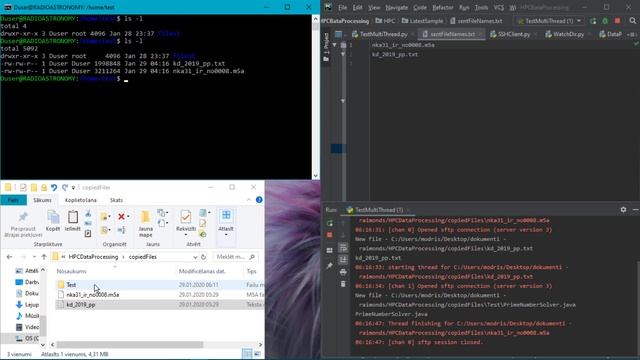Open the Navigate menu in PyCharm
Viewport: 640px width, 360px height.
tap(396, 7)
